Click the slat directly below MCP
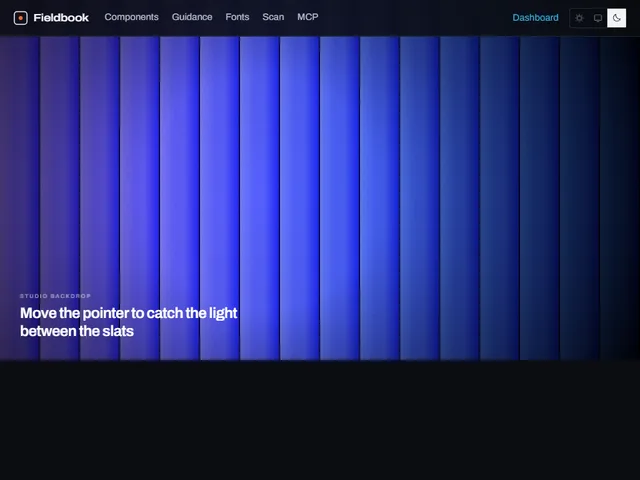 [x=300, y=198]
